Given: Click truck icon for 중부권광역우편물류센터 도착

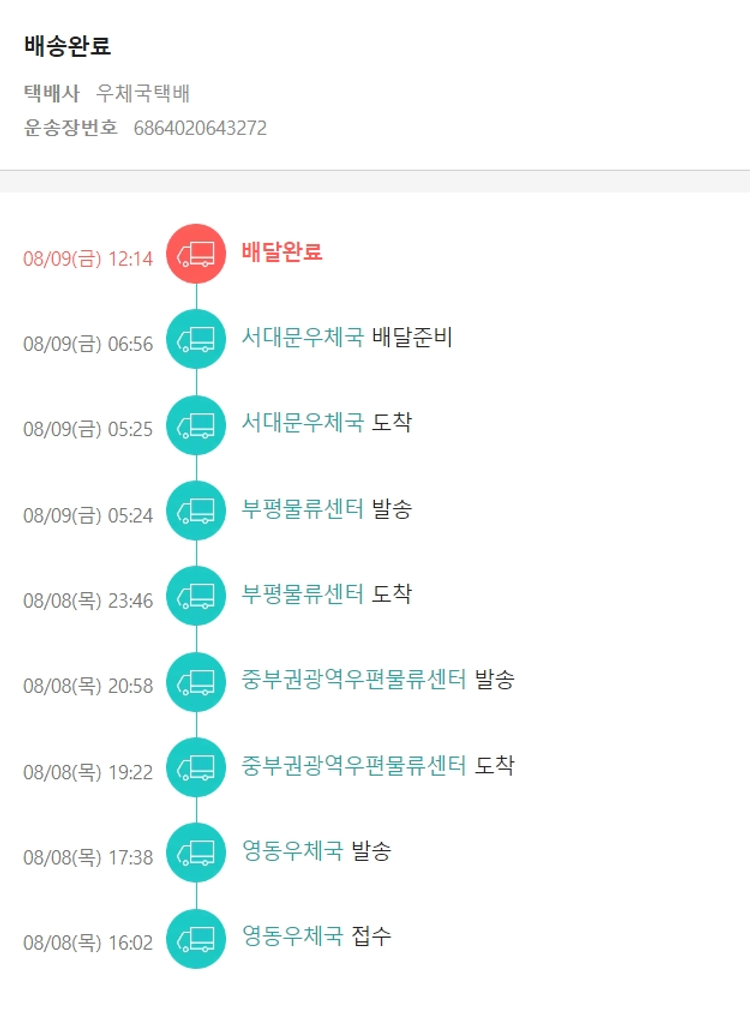Looking at the screenshot, I should (196, 767).
